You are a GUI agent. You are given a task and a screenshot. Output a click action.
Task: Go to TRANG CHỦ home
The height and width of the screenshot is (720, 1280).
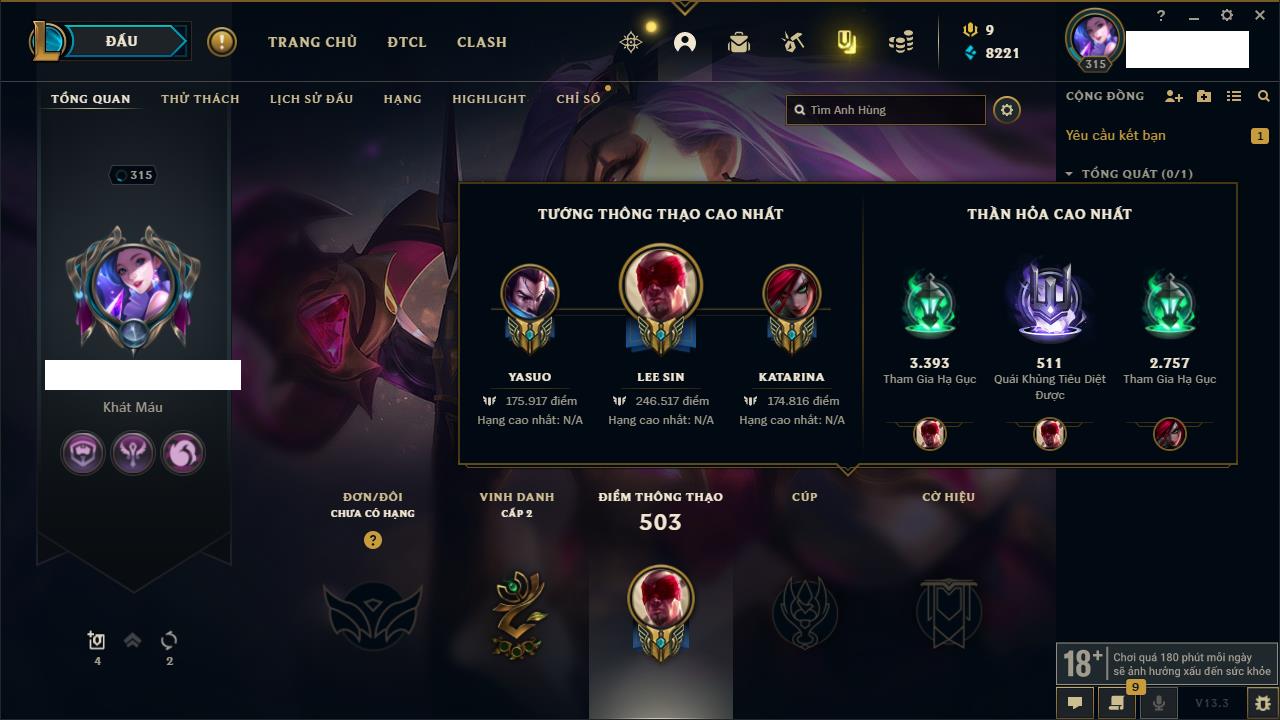[312, 42]
